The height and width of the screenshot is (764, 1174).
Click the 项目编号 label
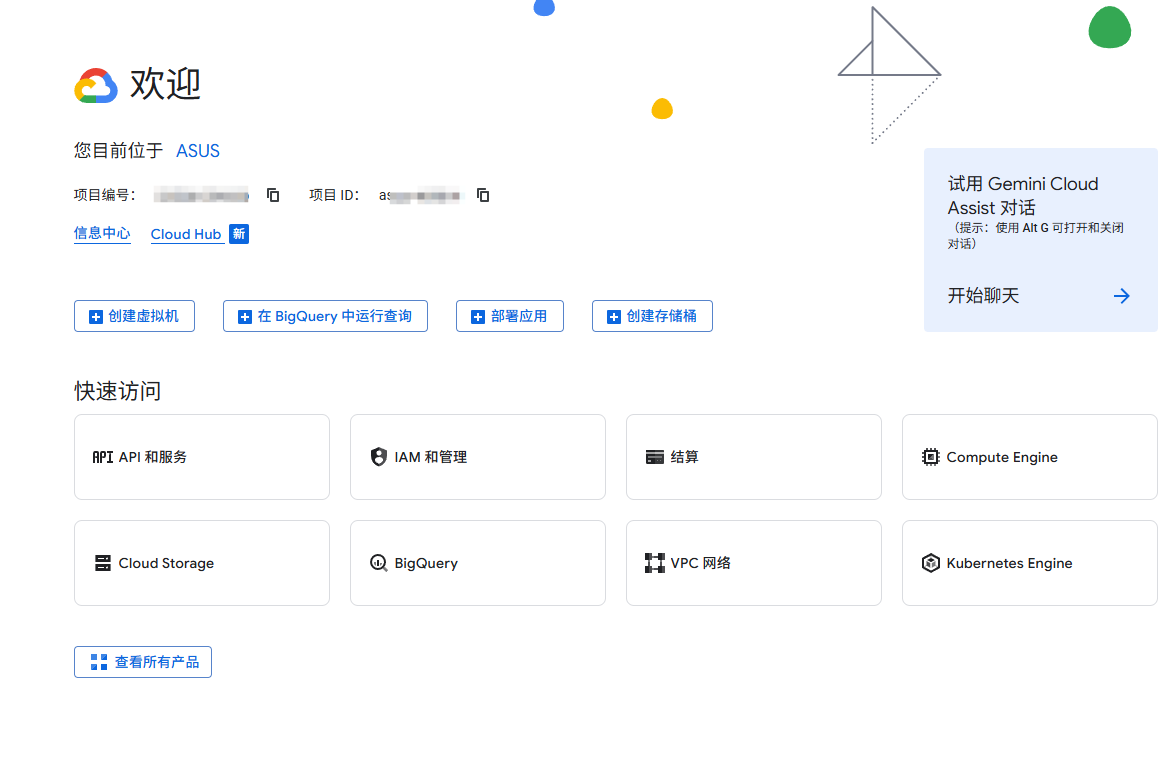point(104,195)
